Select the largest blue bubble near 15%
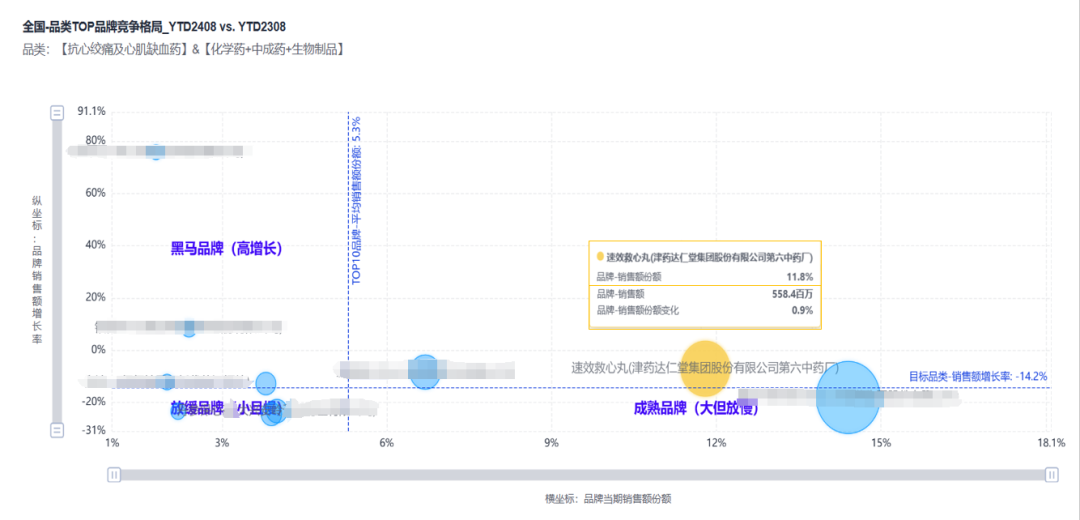Viewport: 1080px width, 520px height. tap(848, 397)
